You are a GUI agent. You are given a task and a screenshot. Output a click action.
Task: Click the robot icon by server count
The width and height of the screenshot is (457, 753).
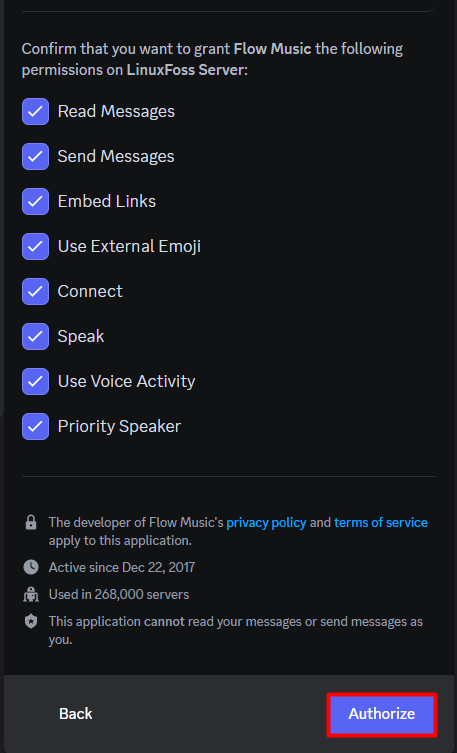(31, 595)
